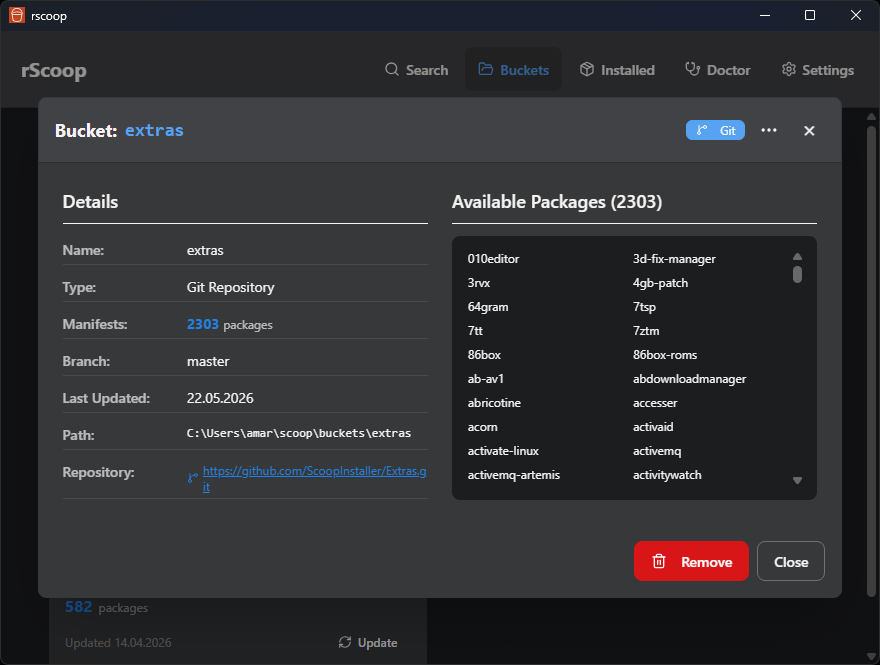Viewport: 880px width, 665px height.
Task: Click the master branch value
Action: point(208,361)
